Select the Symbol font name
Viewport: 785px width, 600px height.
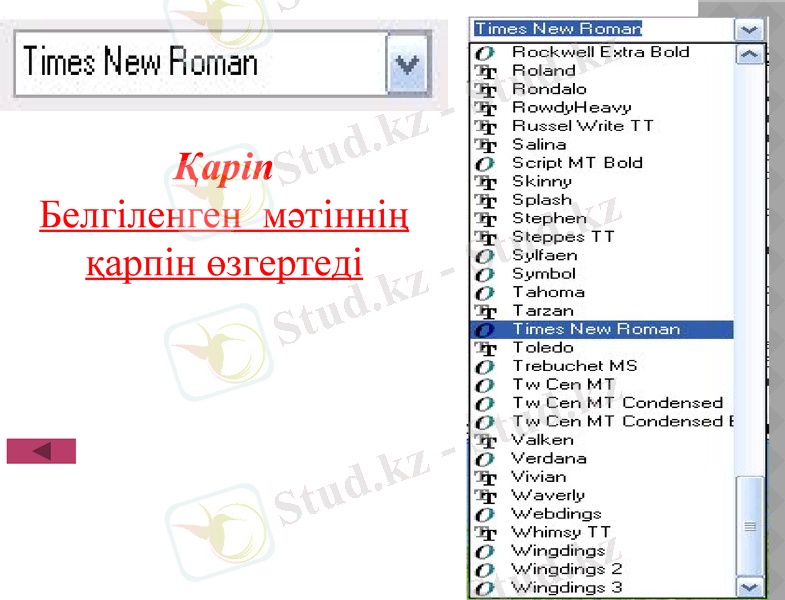tap(544, 274)
